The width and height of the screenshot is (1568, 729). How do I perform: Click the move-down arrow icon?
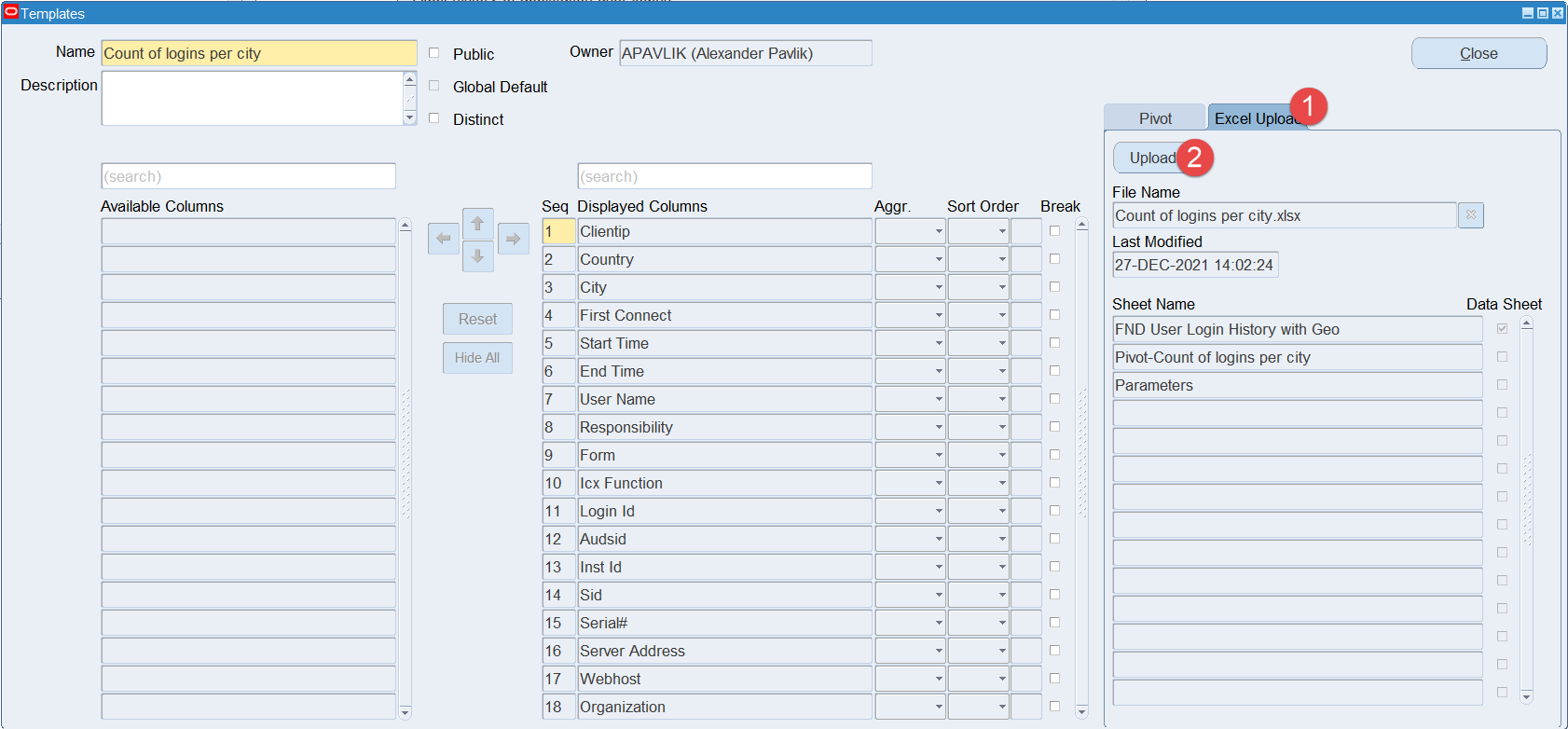(478, 256)
